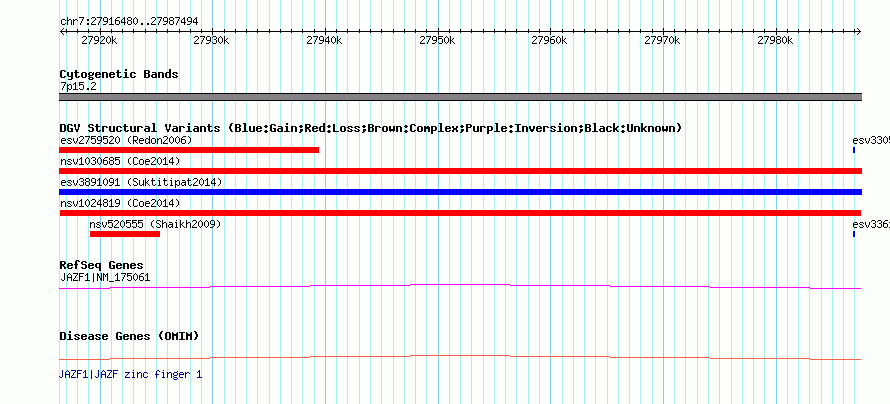
Task: Click the 27970k ruler mark
Action: click(x=663, y=40)
